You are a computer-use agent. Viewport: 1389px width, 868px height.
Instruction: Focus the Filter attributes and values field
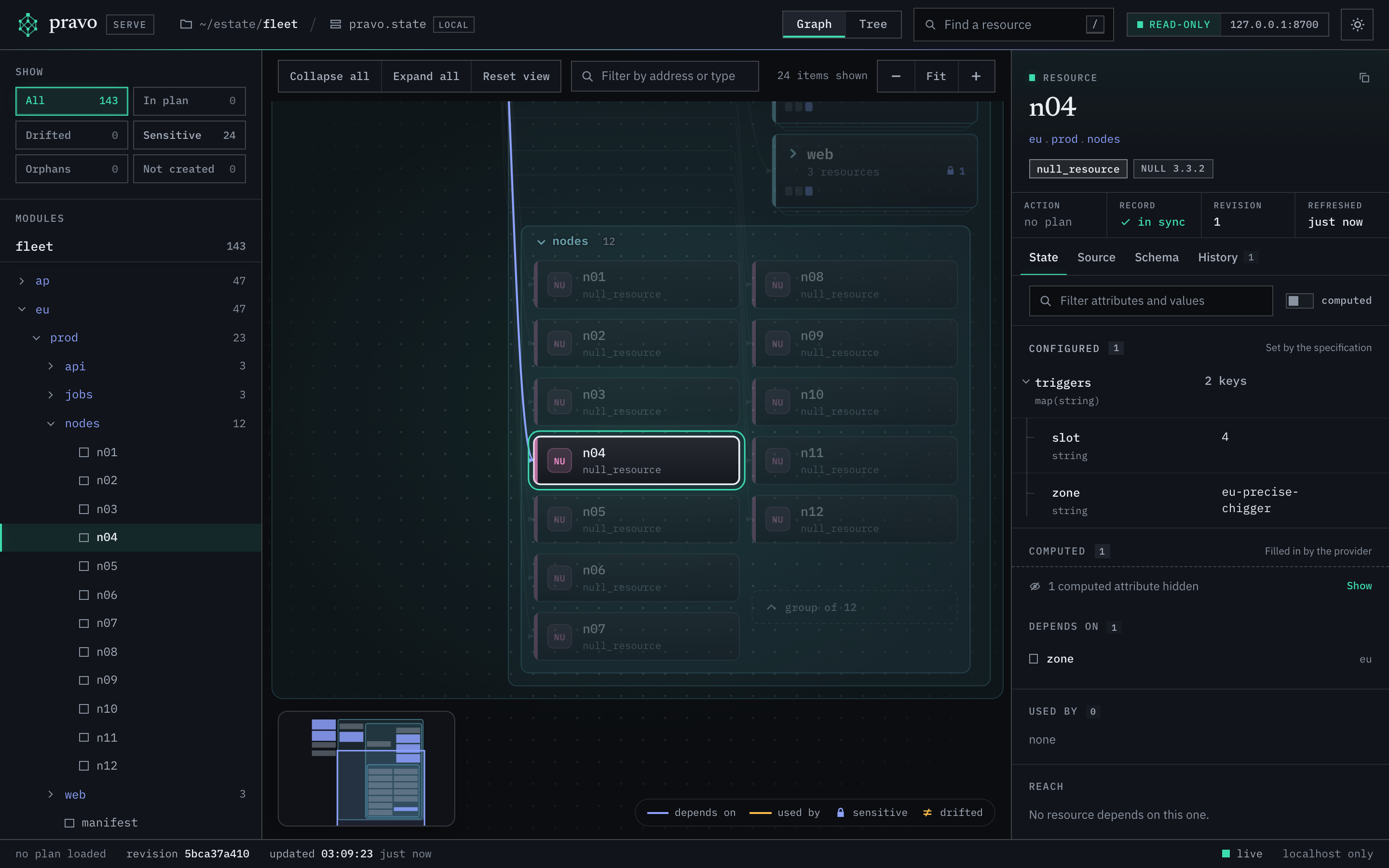pos(1151,301)
